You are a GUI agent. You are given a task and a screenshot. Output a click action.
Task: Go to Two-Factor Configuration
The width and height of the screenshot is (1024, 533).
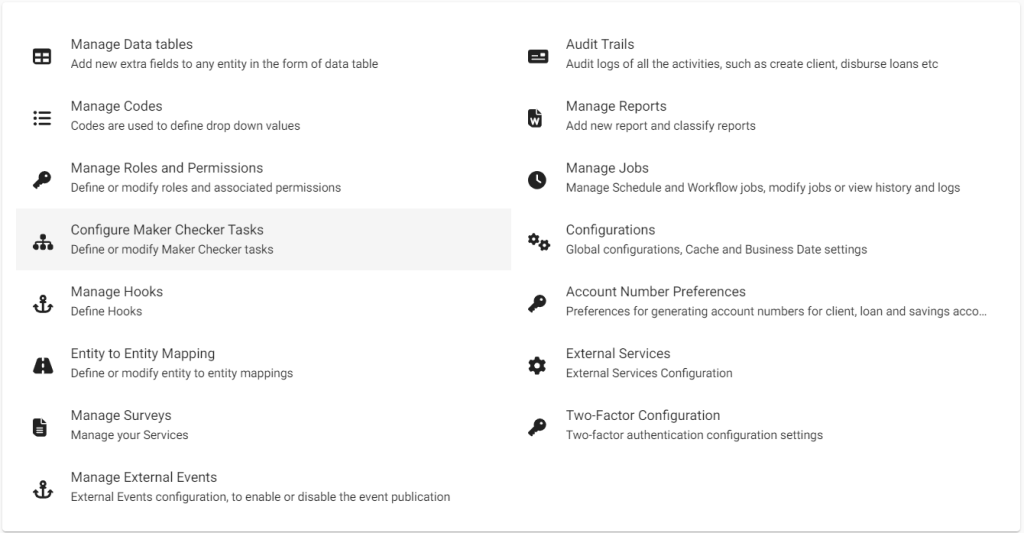click(x=642, y=416)
